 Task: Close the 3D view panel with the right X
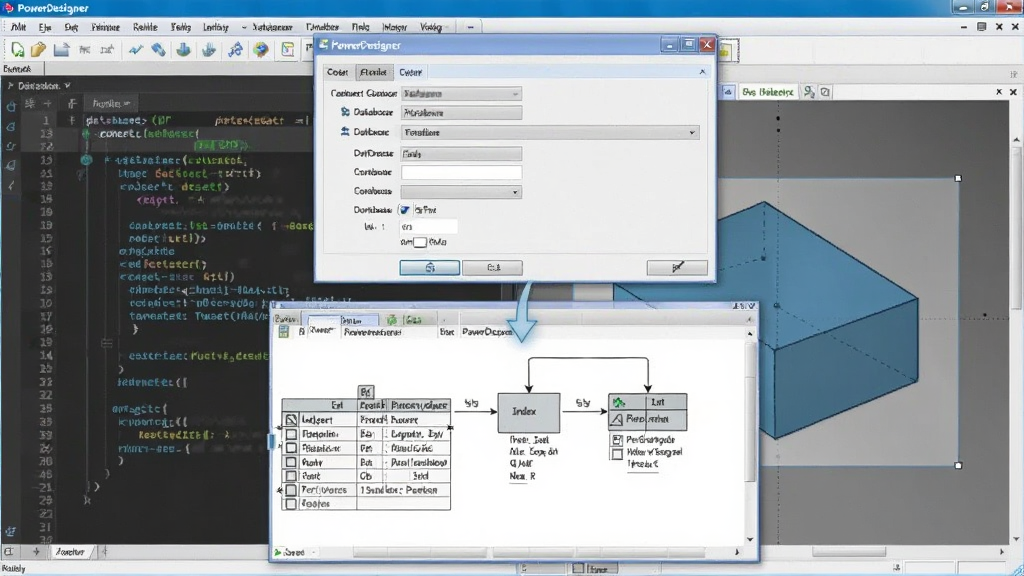(1014, 92)
